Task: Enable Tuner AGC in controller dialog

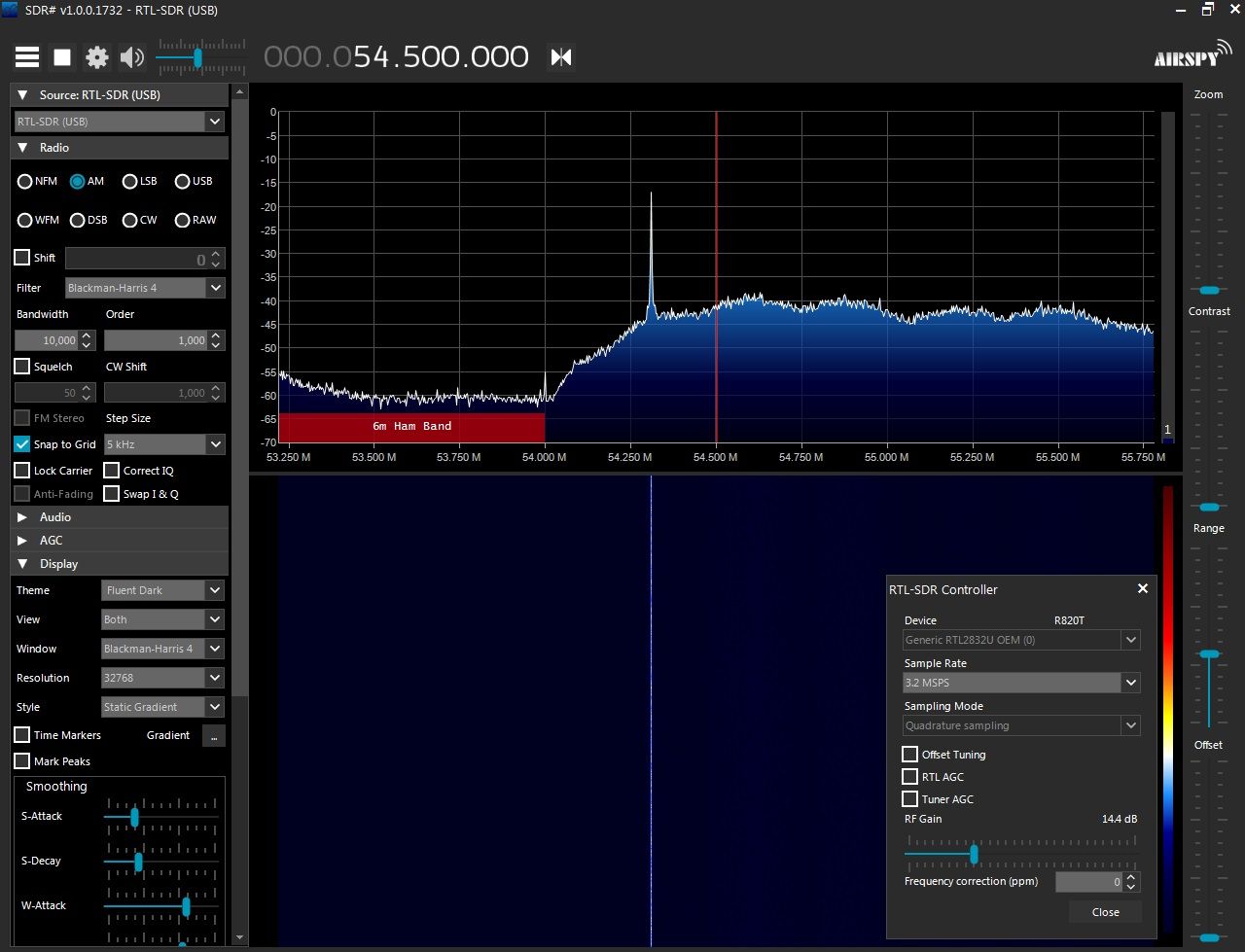Action: (910, 799)
